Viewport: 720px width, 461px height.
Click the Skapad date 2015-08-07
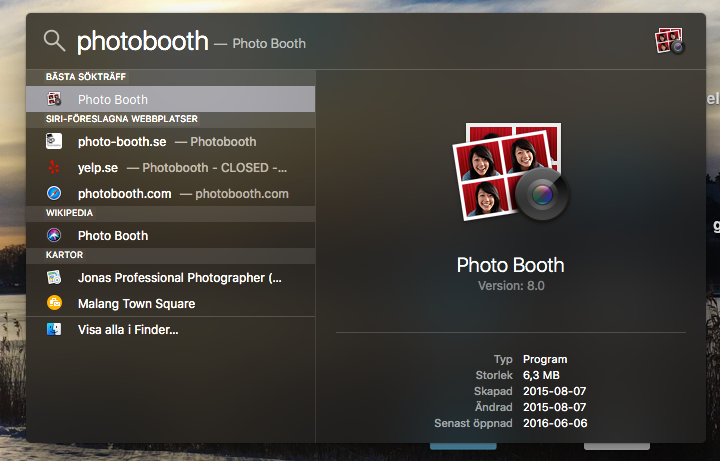[555, 391]
